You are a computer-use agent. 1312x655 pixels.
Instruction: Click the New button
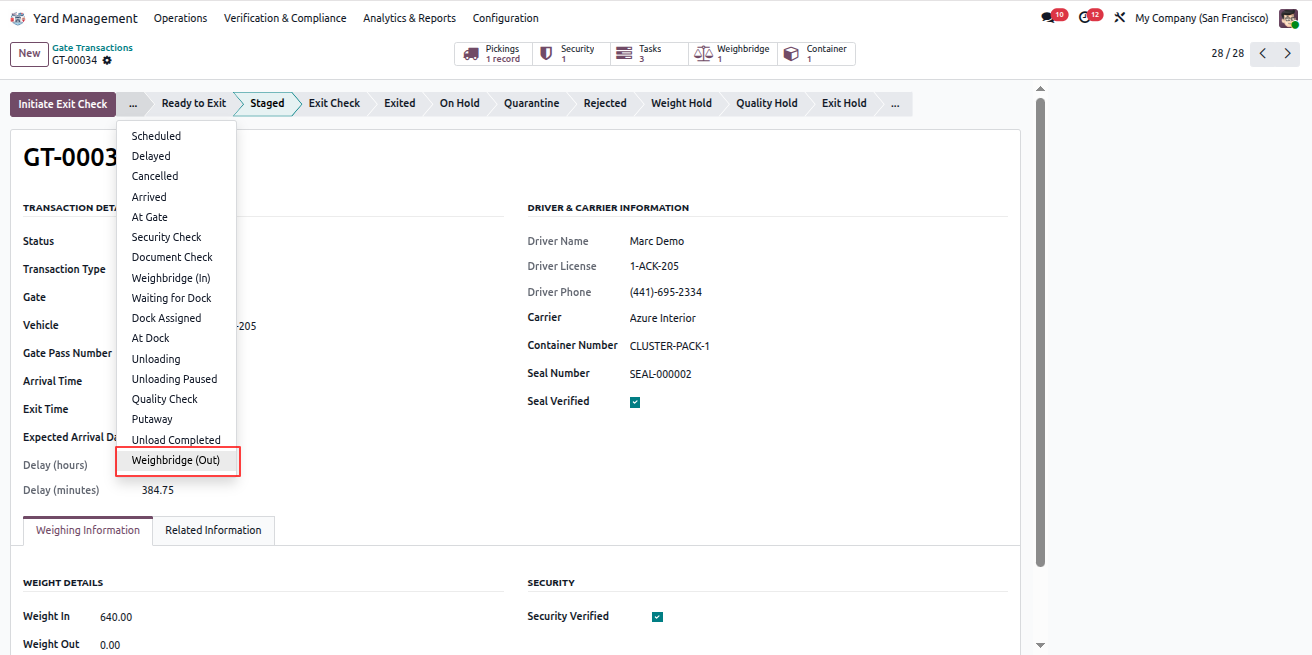29,54
